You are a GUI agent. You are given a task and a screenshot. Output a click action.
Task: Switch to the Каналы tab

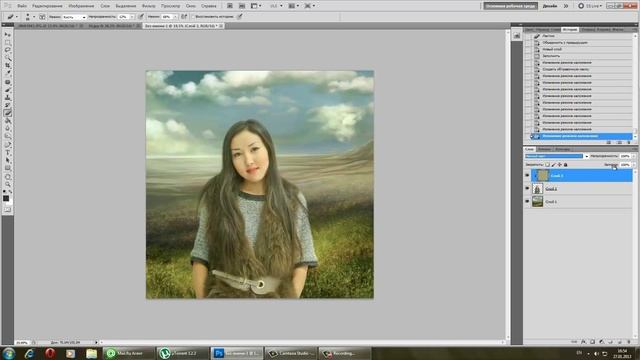tap(544, 149)
